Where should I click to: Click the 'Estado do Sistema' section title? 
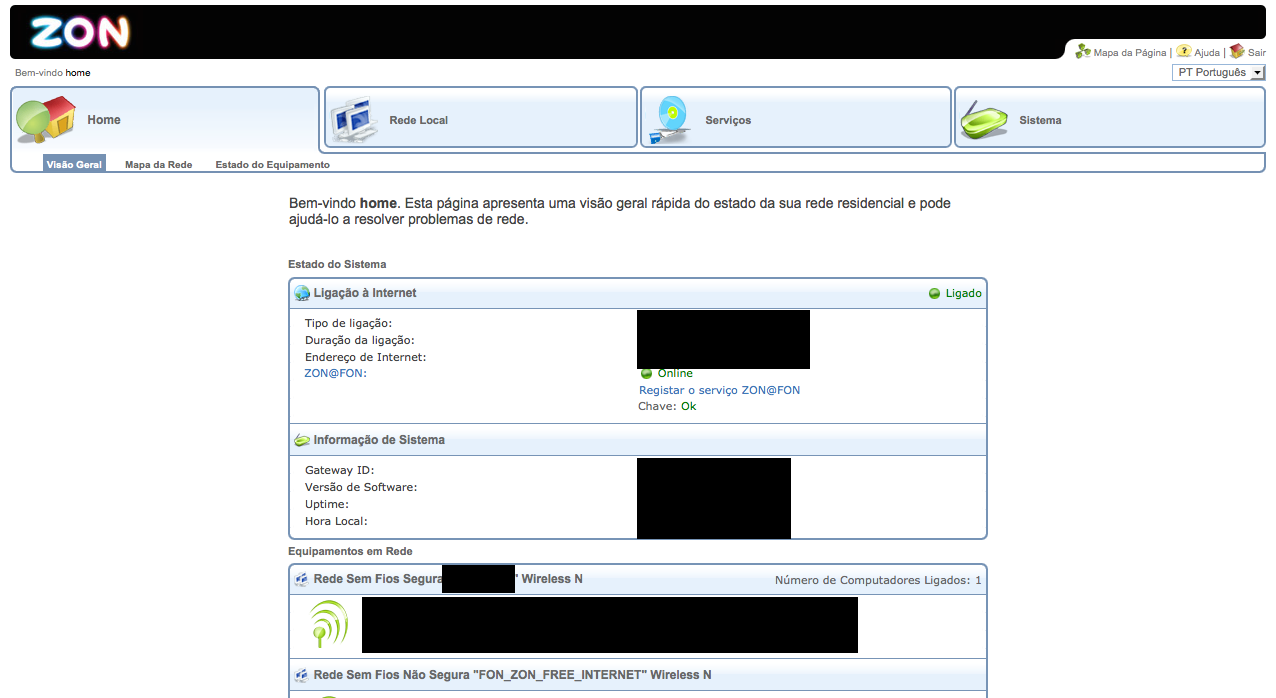click(337, 264)
